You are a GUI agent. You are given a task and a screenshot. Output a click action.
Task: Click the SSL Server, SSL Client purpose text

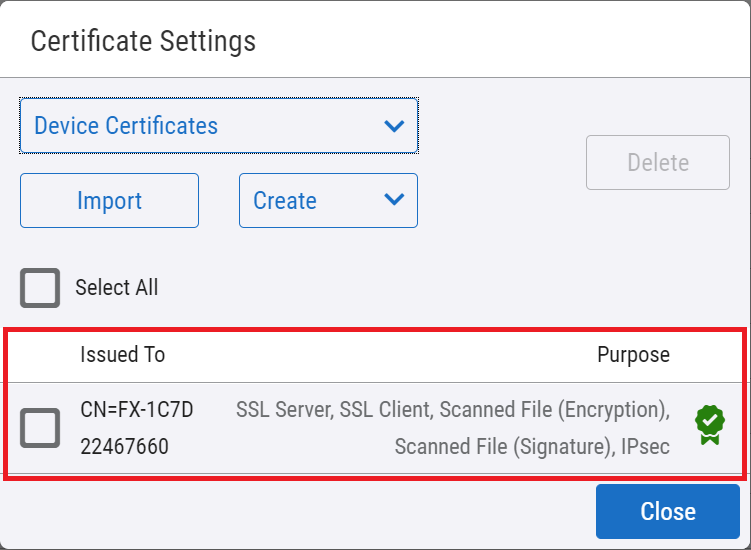pos(335,410)
